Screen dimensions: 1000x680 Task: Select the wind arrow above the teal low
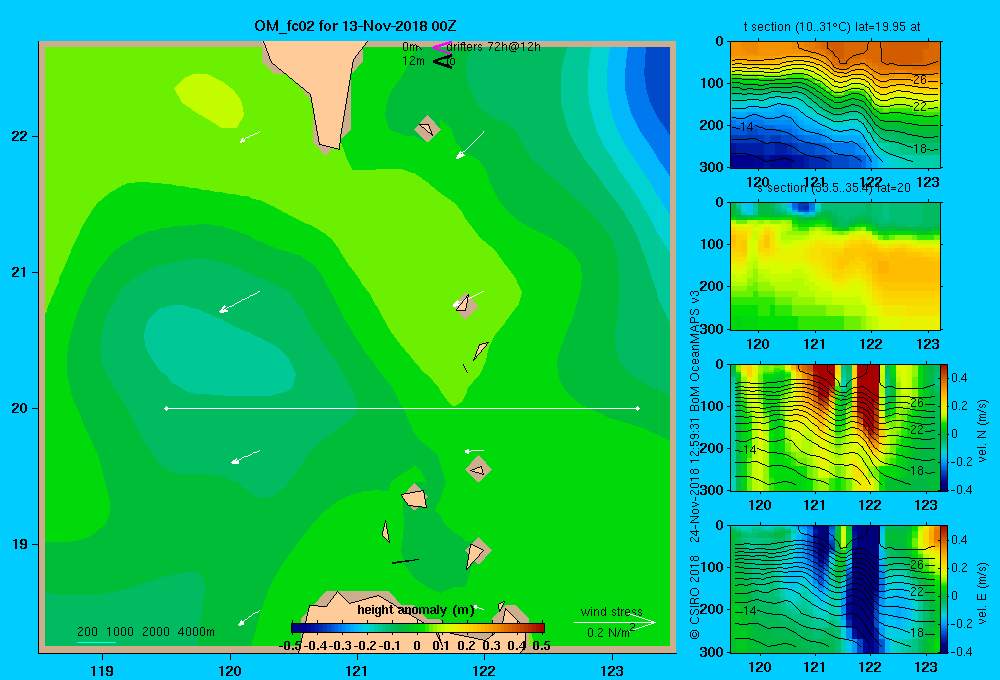point(239,302)
